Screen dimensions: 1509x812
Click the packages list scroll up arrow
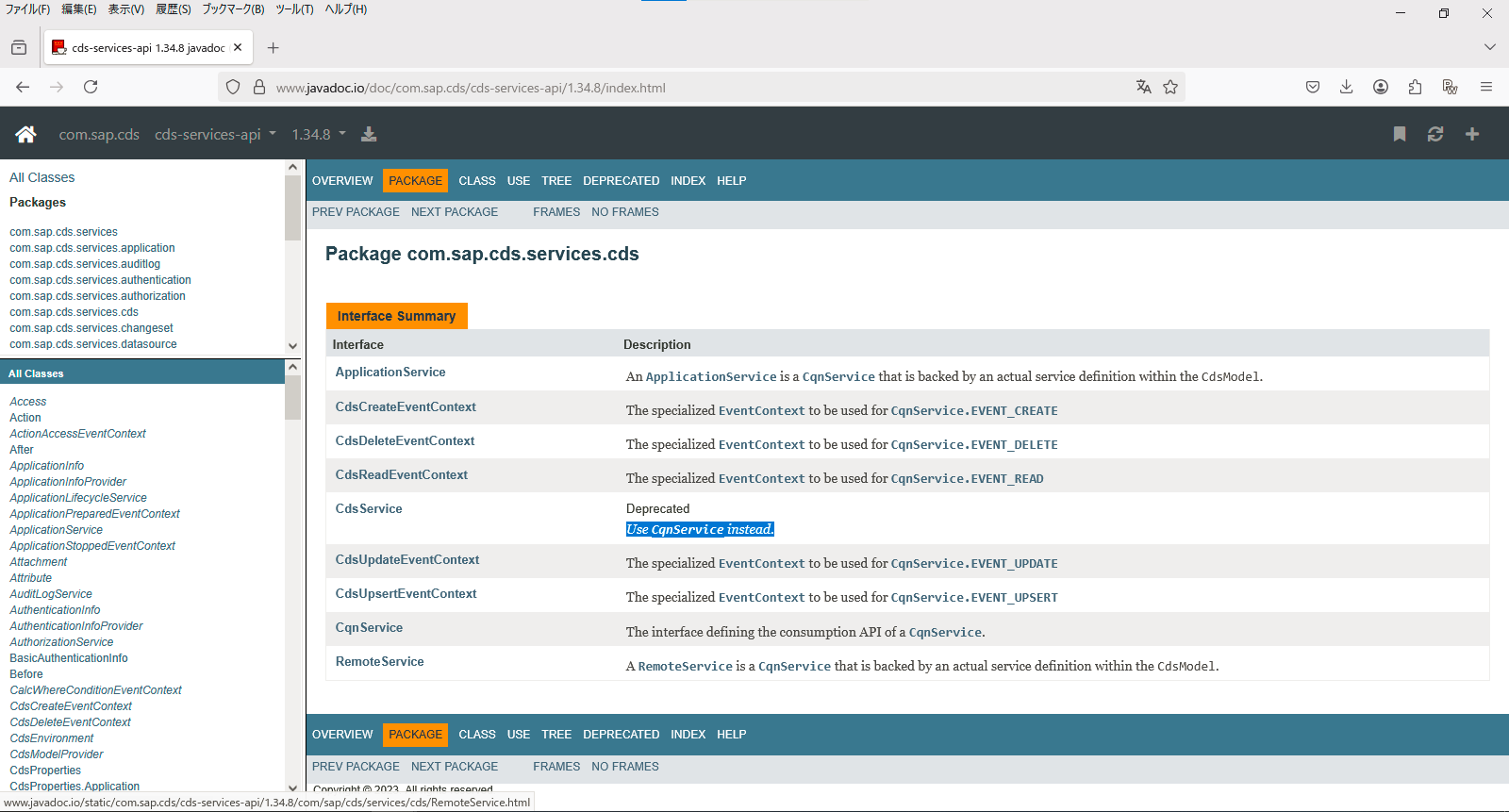pyautogui.click(x=292, y=167)
